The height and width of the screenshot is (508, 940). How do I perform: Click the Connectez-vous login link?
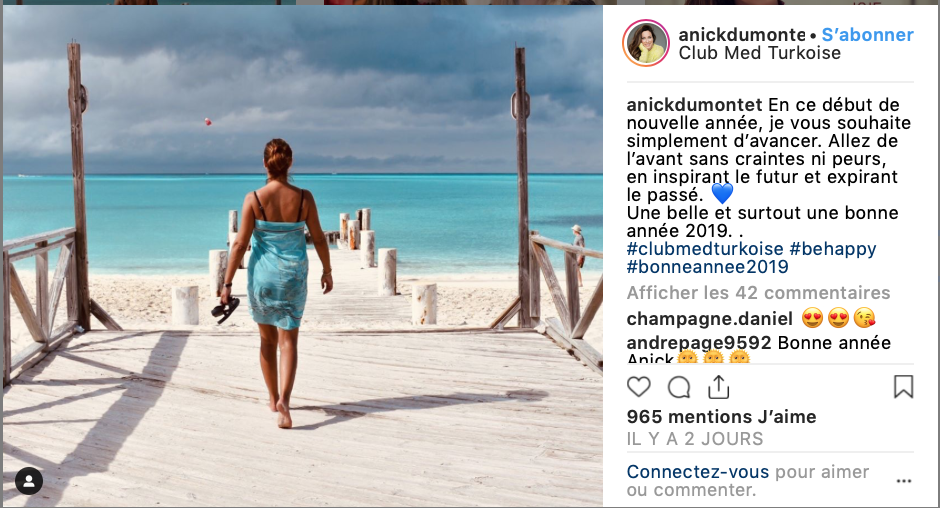[x=698, y=472]
